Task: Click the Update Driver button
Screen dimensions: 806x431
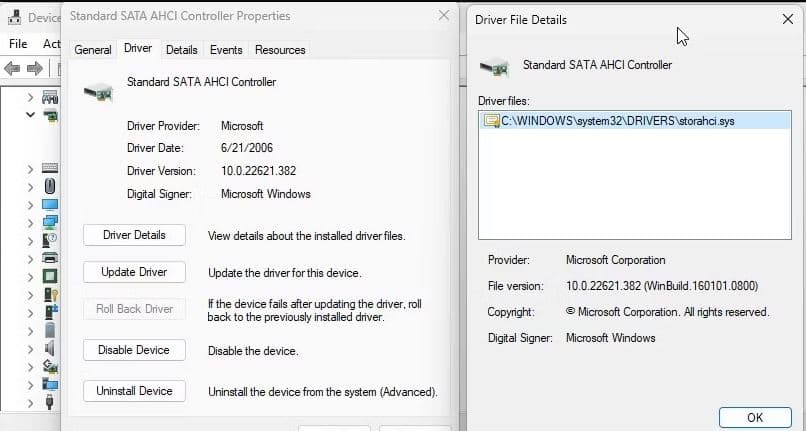Action: [134, 272]
